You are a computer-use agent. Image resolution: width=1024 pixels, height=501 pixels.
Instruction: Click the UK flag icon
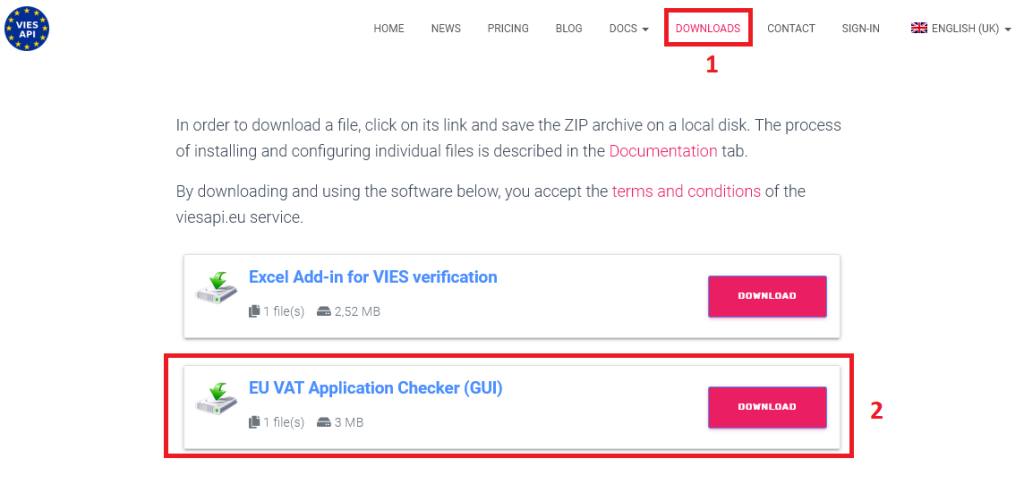tap(919, 28)
